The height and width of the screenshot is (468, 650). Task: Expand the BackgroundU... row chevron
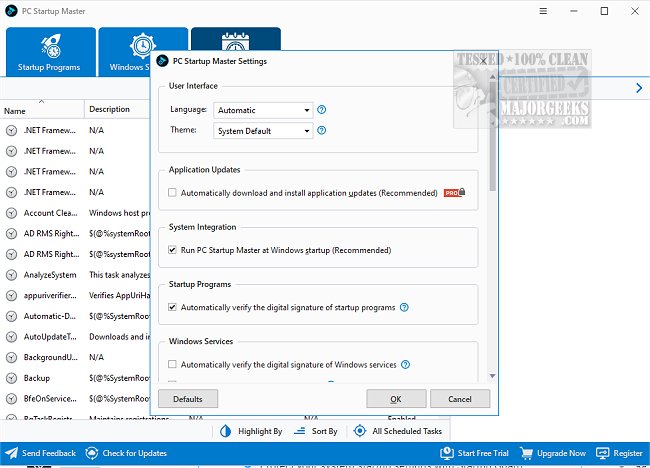pos(12,357)
